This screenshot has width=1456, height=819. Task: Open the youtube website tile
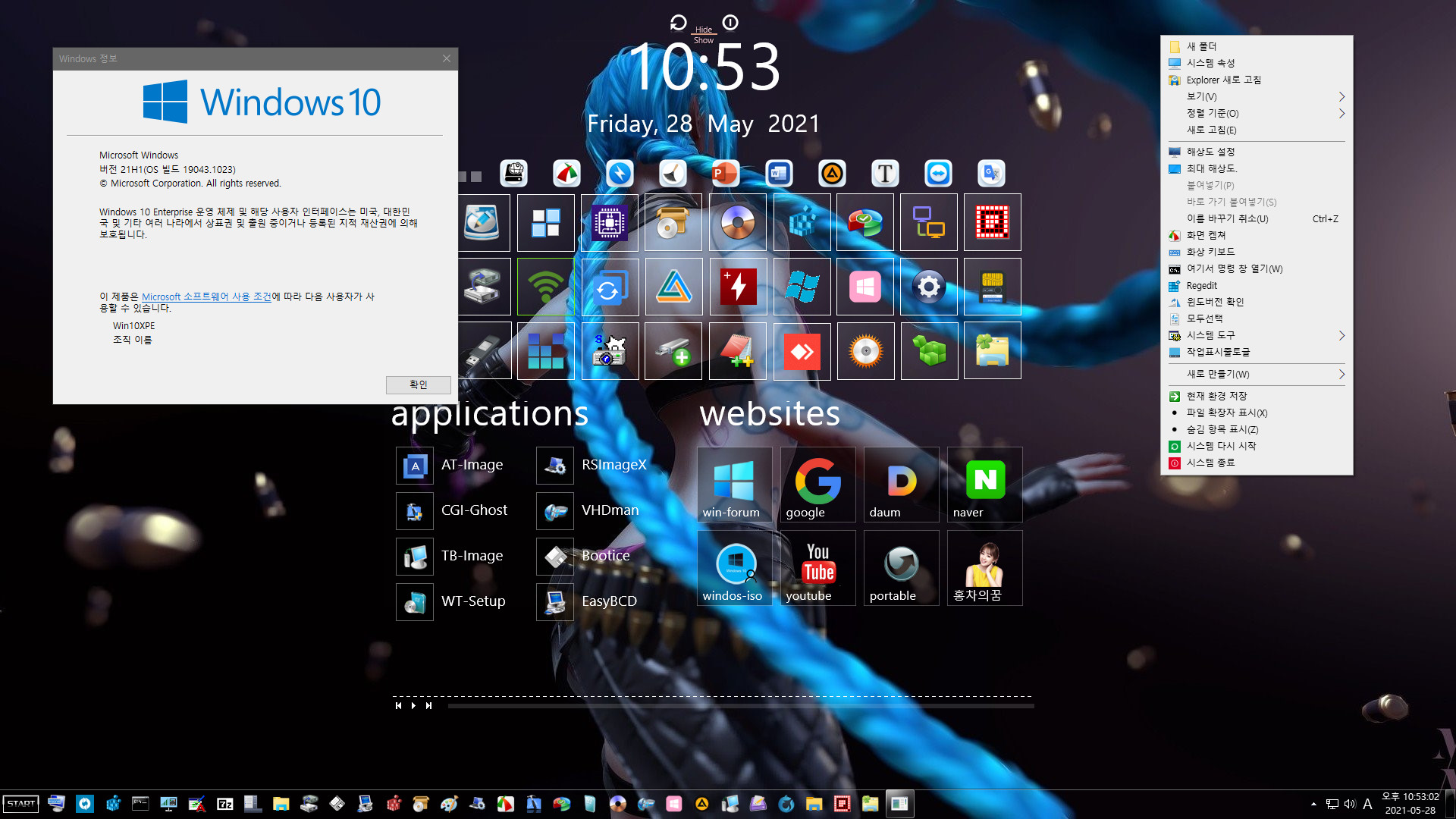click(x=817, y=567)
